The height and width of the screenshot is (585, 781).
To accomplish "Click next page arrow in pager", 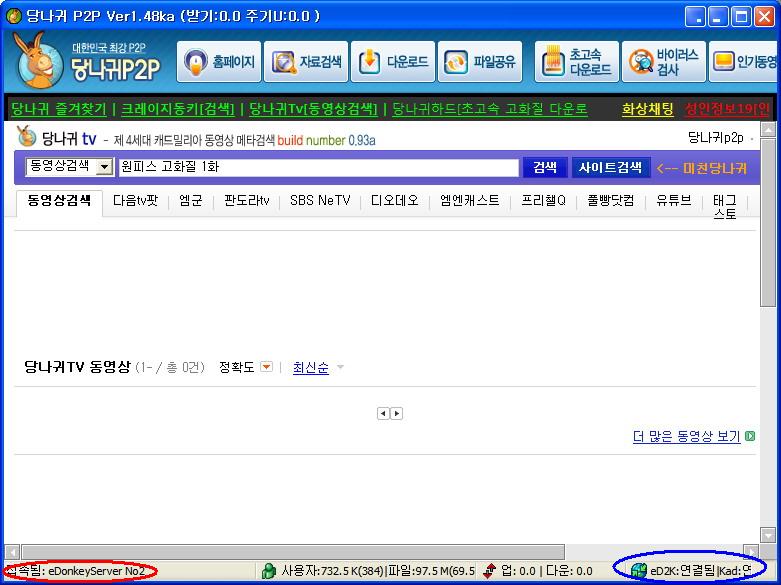I will [396, 414].
